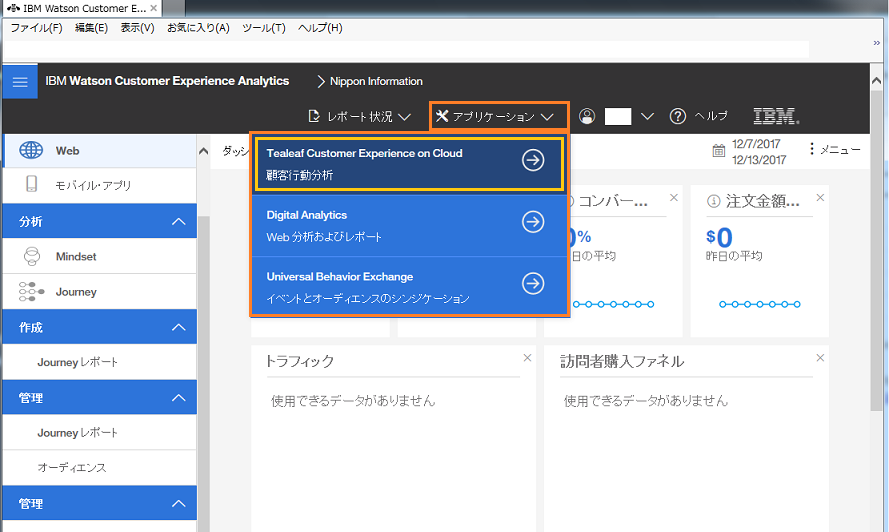Collapse the first 管理 section
This screenshot has width=889, height=532.
(179, 398)
